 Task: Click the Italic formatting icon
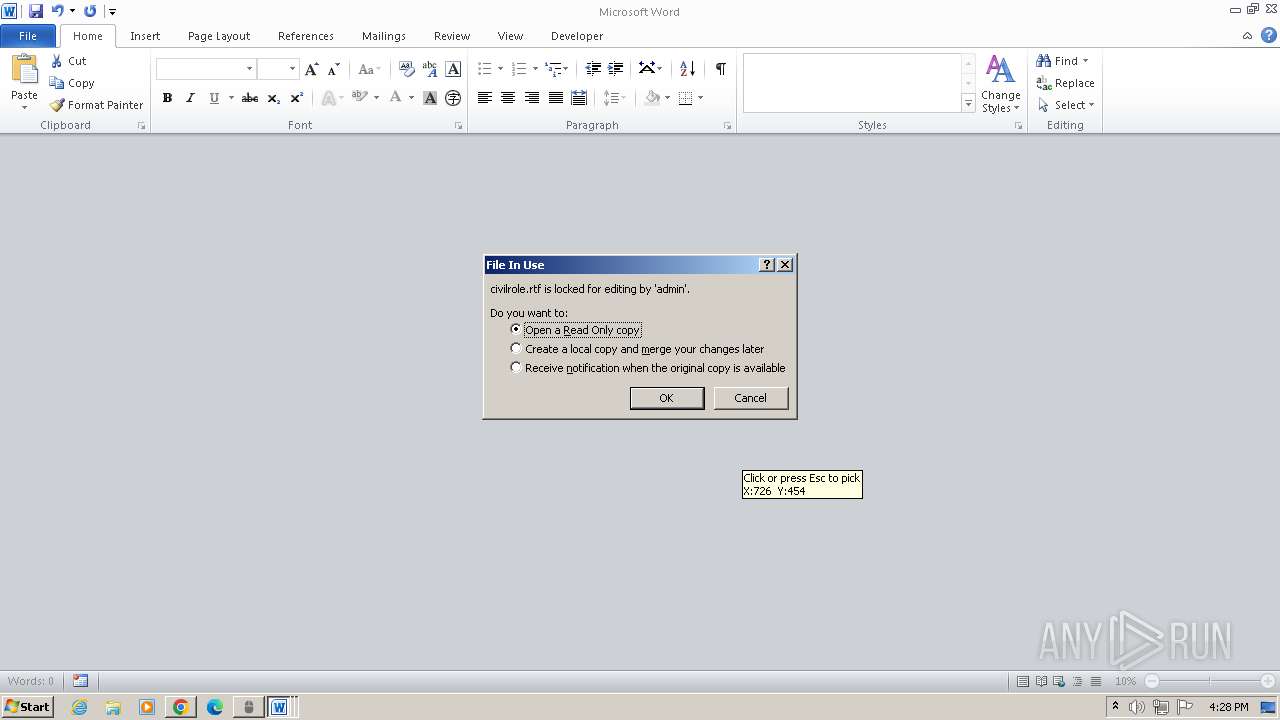[190, 98]
